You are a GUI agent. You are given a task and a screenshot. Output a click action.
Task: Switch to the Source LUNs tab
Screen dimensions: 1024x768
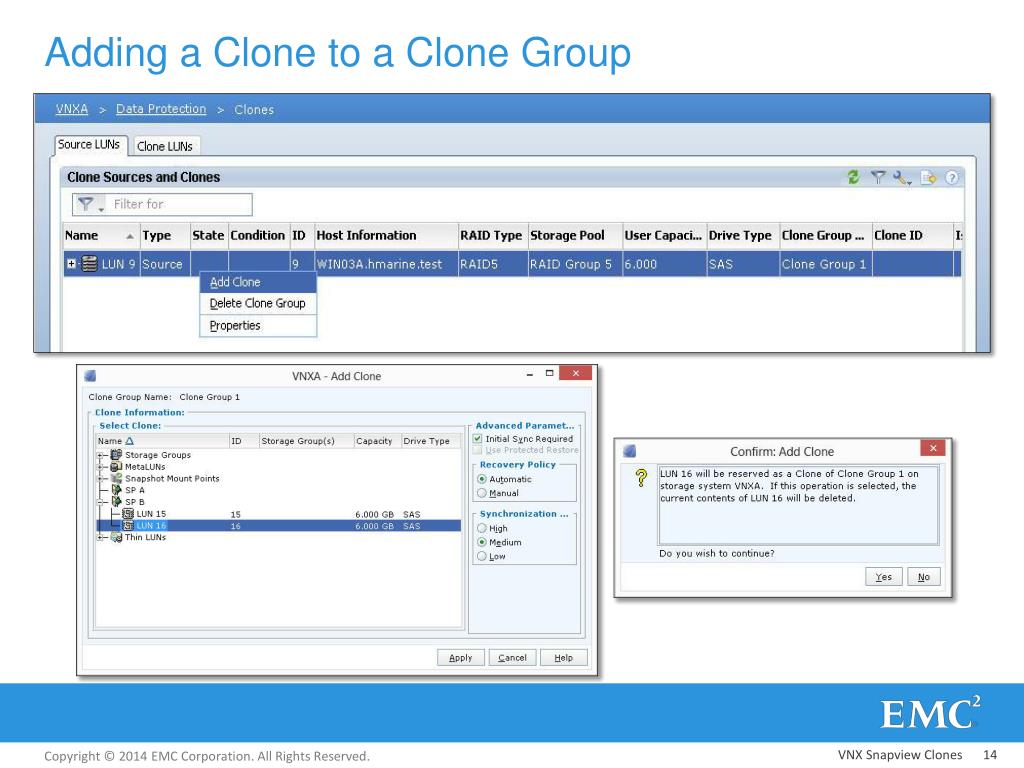pos(89,144)
